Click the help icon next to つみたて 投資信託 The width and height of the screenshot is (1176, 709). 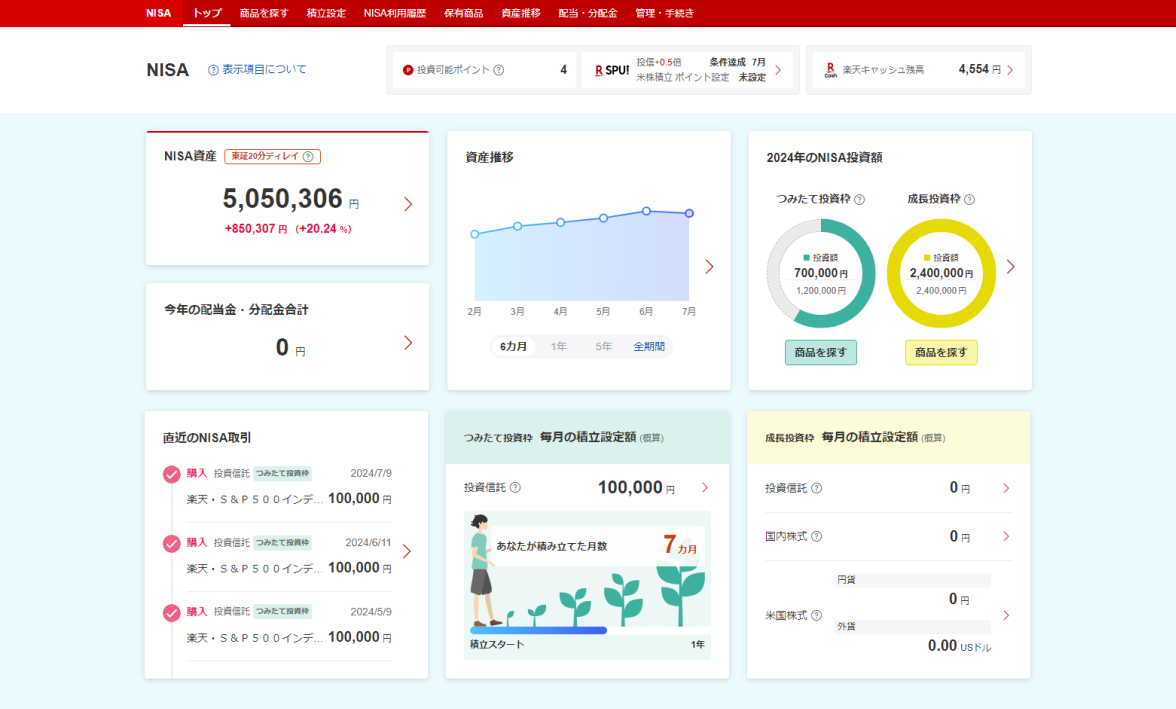click(515, 487)
